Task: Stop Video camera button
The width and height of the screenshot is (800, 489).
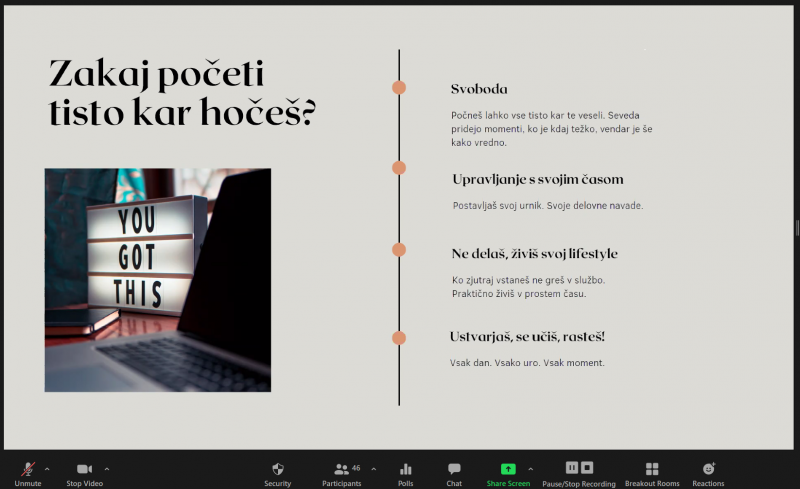Action: click(84, 474)
